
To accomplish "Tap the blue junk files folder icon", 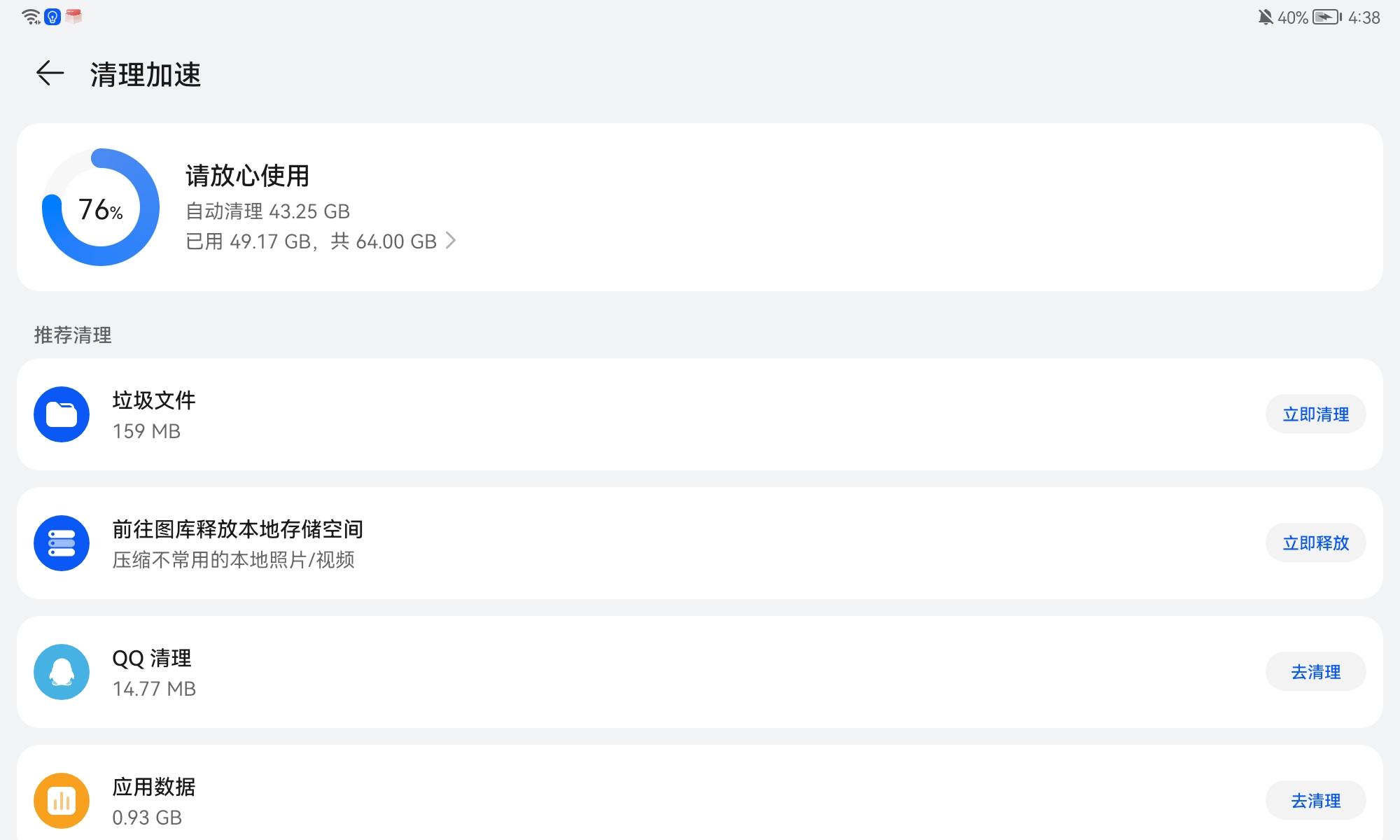I will click(x=62, y=414).
